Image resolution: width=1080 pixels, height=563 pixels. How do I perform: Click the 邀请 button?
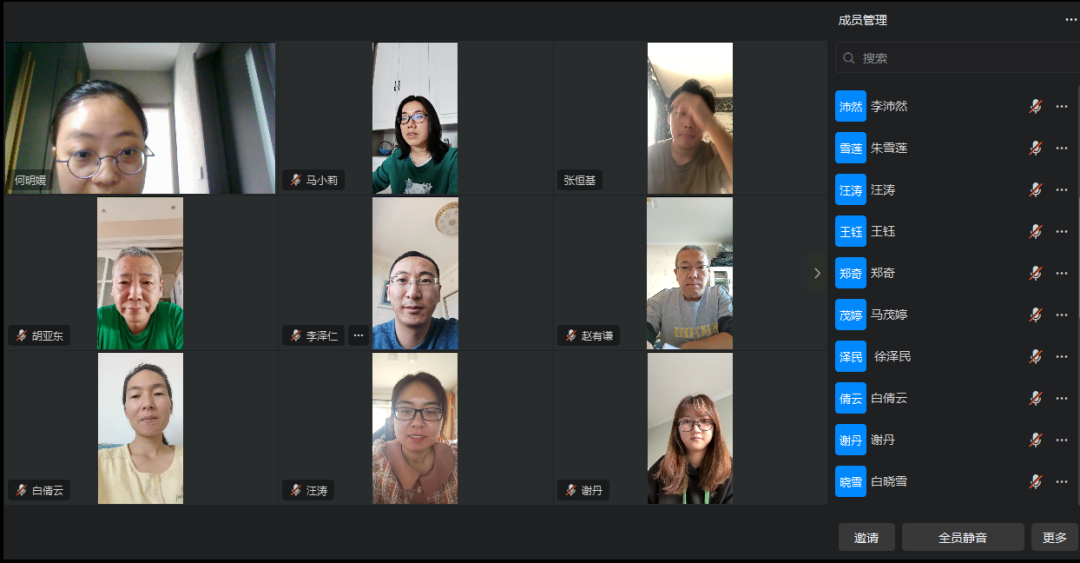(866, 538)
